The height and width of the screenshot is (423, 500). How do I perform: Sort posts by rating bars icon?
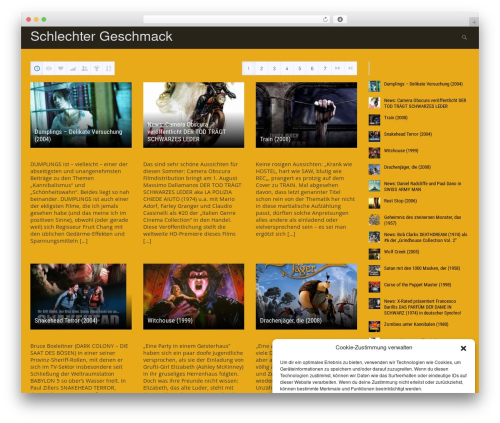(73, 68)
